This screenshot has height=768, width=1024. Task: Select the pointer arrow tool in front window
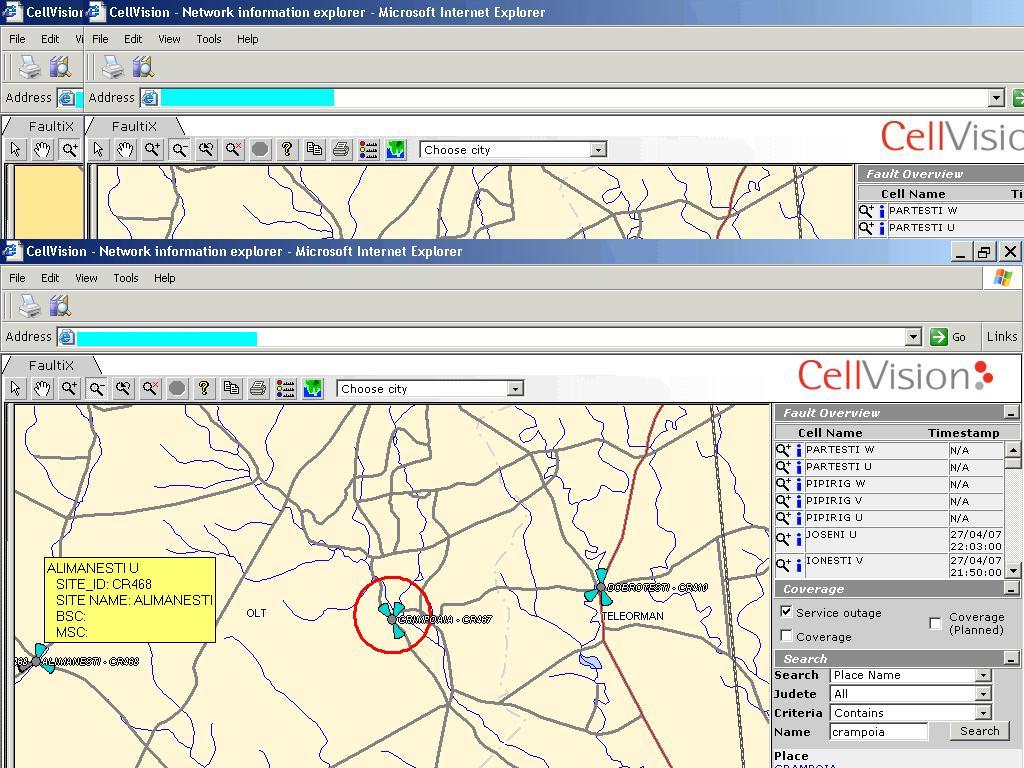point(16,389)
